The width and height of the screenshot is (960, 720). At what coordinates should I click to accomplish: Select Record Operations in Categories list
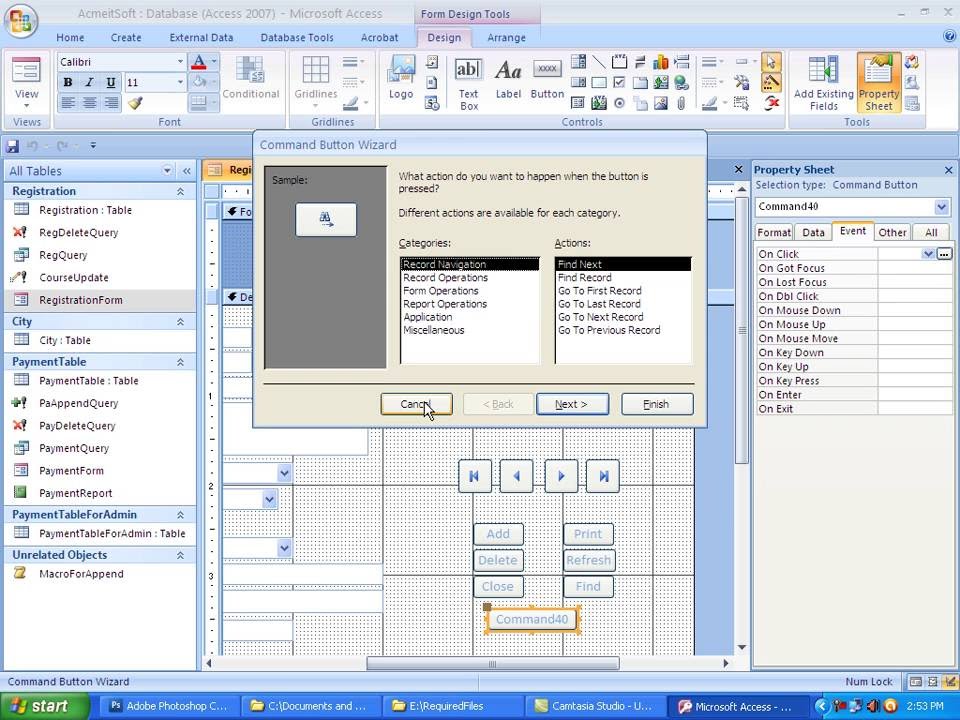[x=445, y=278]
